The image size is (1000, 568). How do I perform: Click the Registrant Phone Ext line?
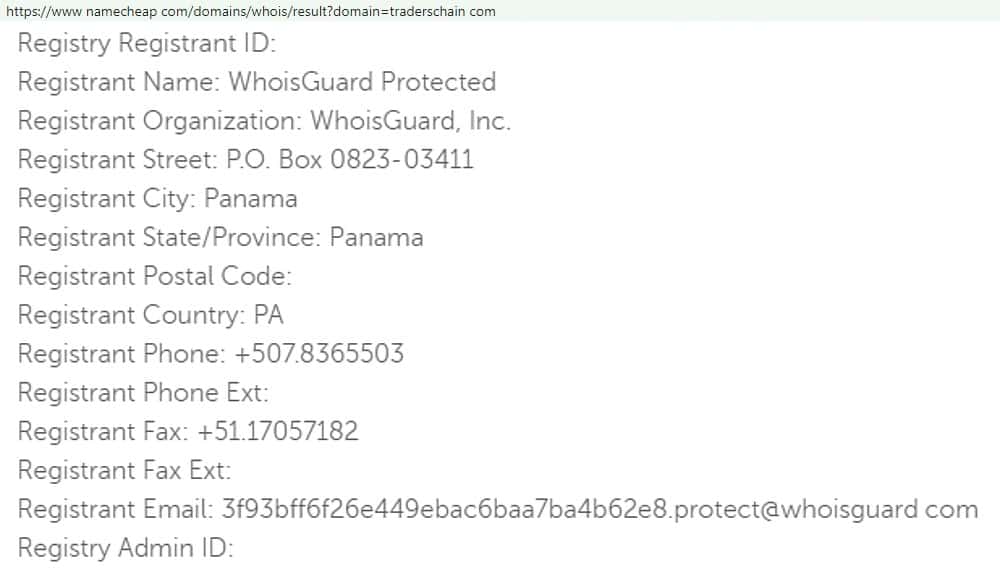coord(143,393)
